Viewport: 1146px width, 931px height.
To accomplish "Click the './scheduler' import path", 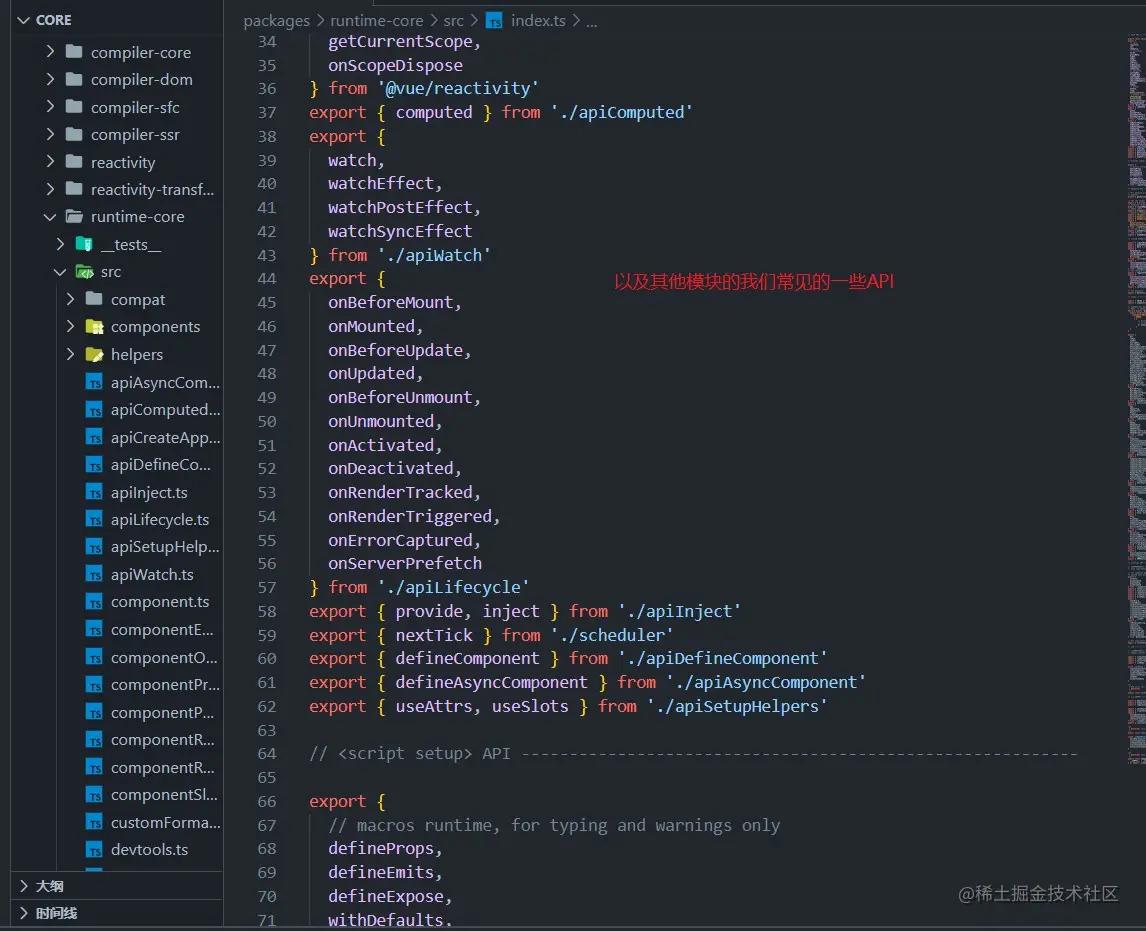I will coord(612,635).
